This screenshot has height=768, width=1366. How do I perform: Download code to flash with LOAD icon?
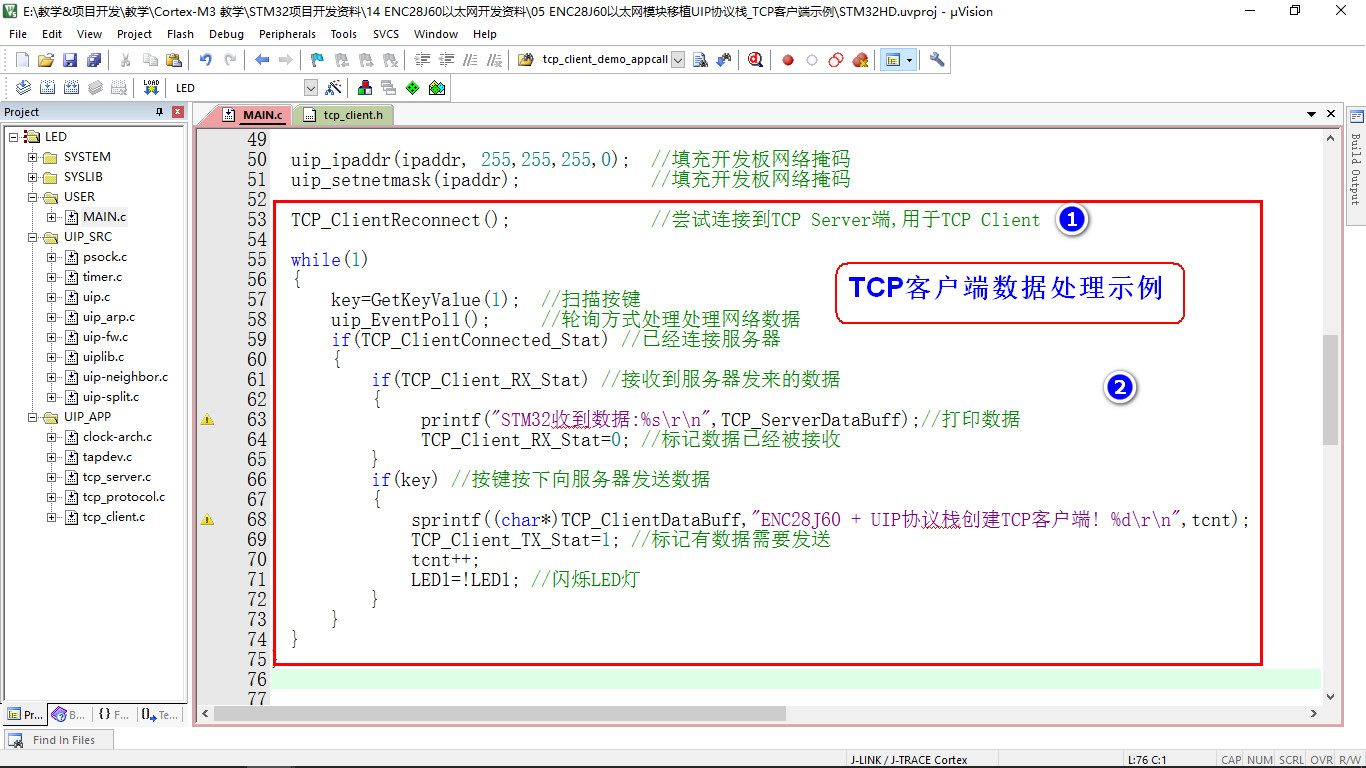click(x=151, y=88)
